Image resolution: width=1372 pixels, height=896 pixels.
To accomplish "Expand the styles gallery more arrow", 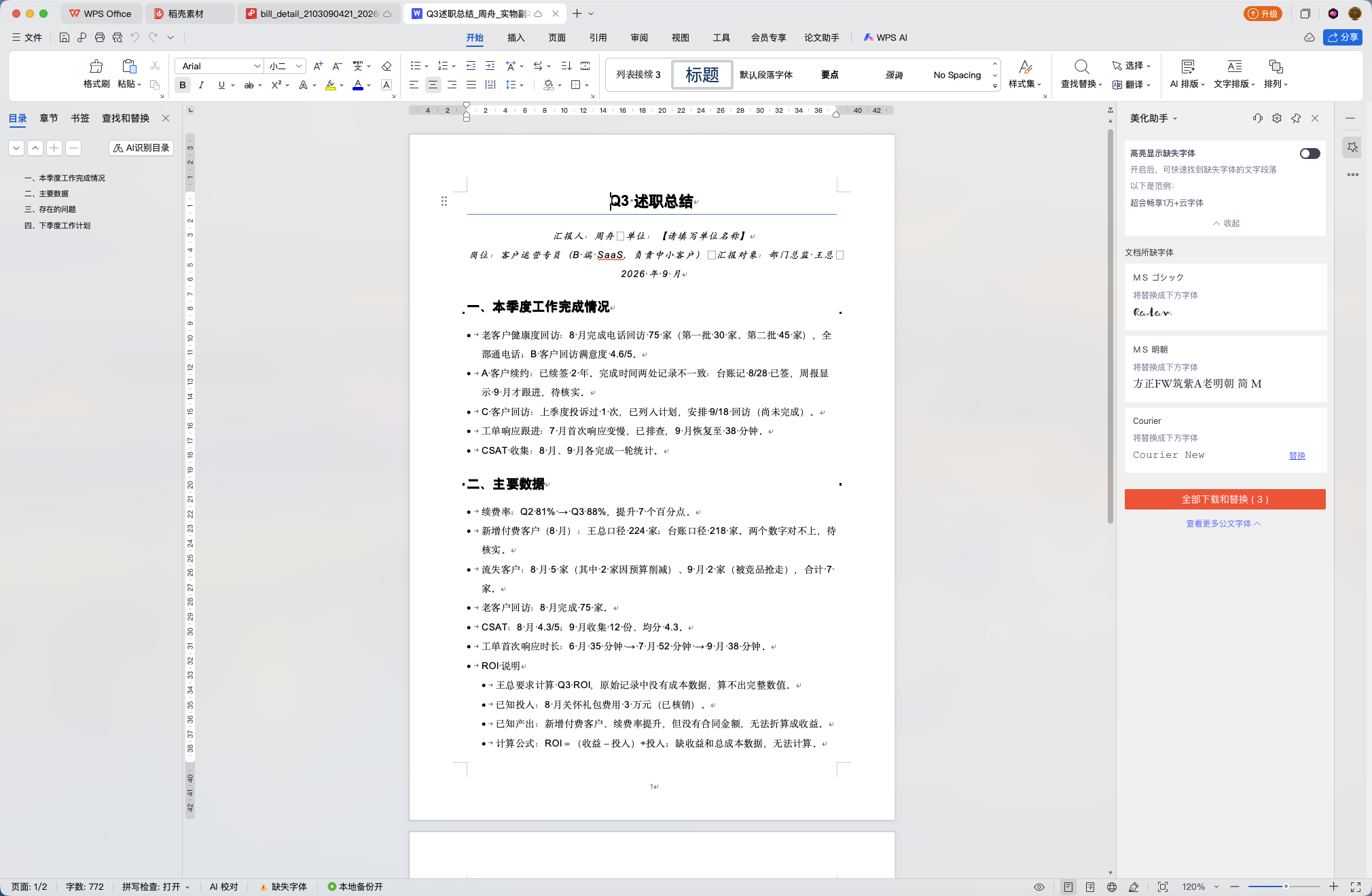I will click(995, 86).
